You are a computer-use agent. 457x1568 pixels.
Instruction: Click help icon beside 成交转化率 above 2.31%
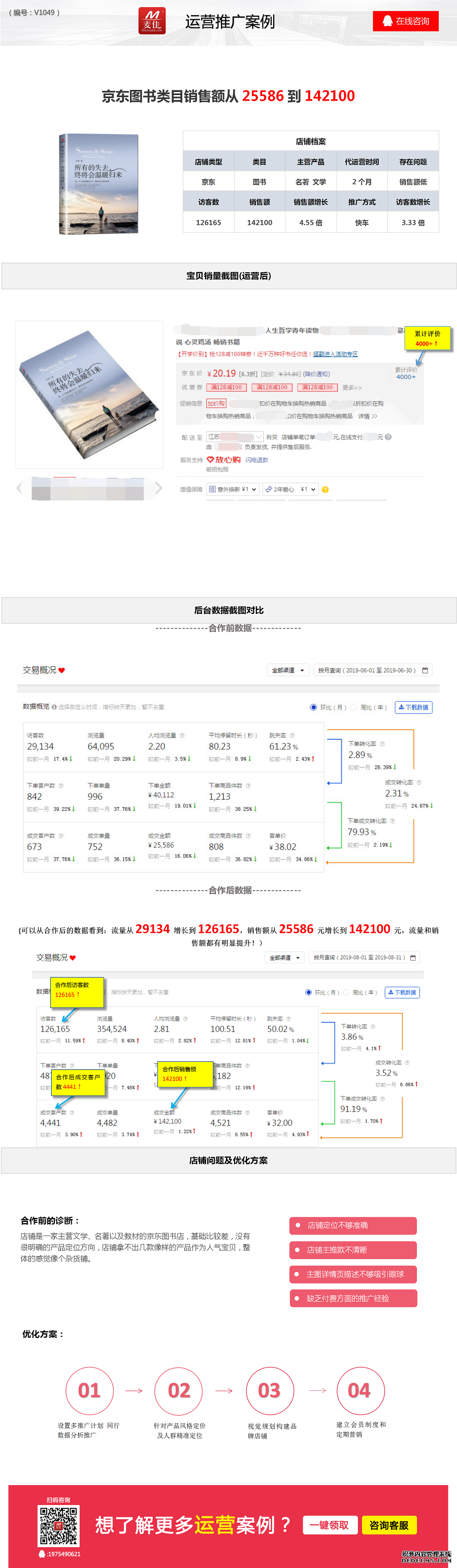click(419, 782)
